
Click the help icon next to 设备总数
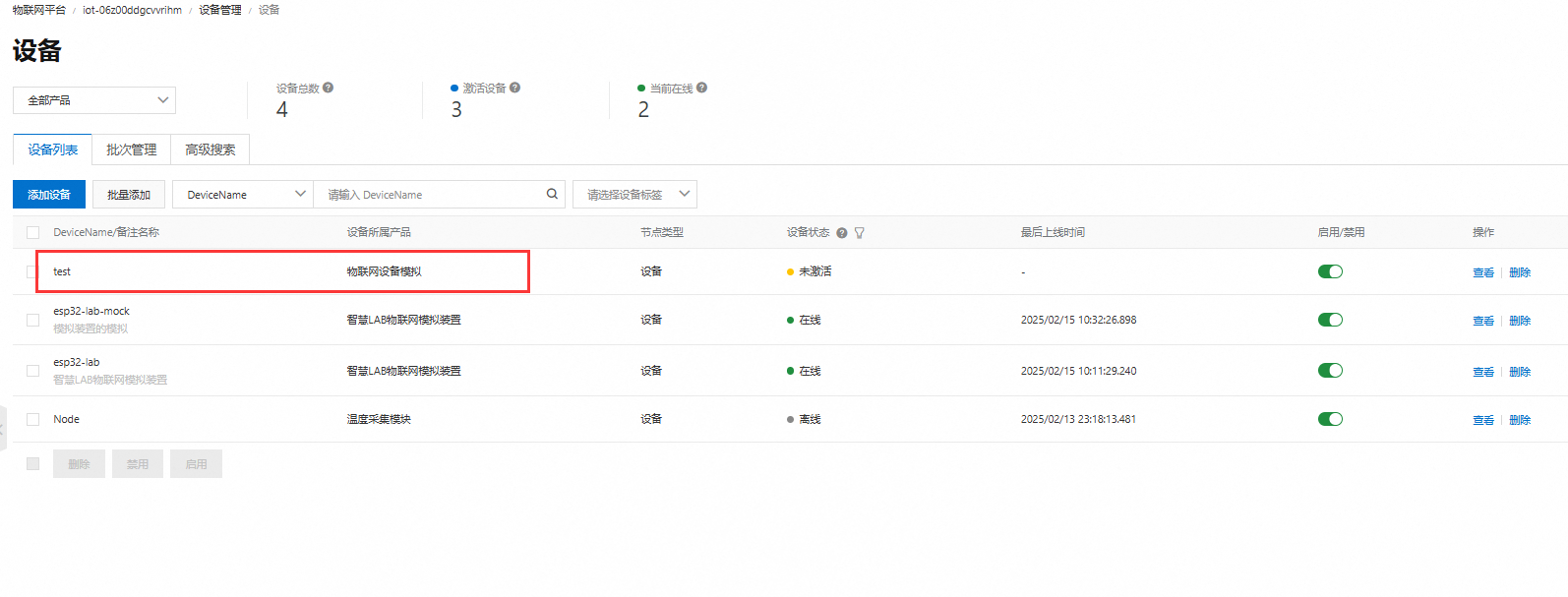click(328, 88)
